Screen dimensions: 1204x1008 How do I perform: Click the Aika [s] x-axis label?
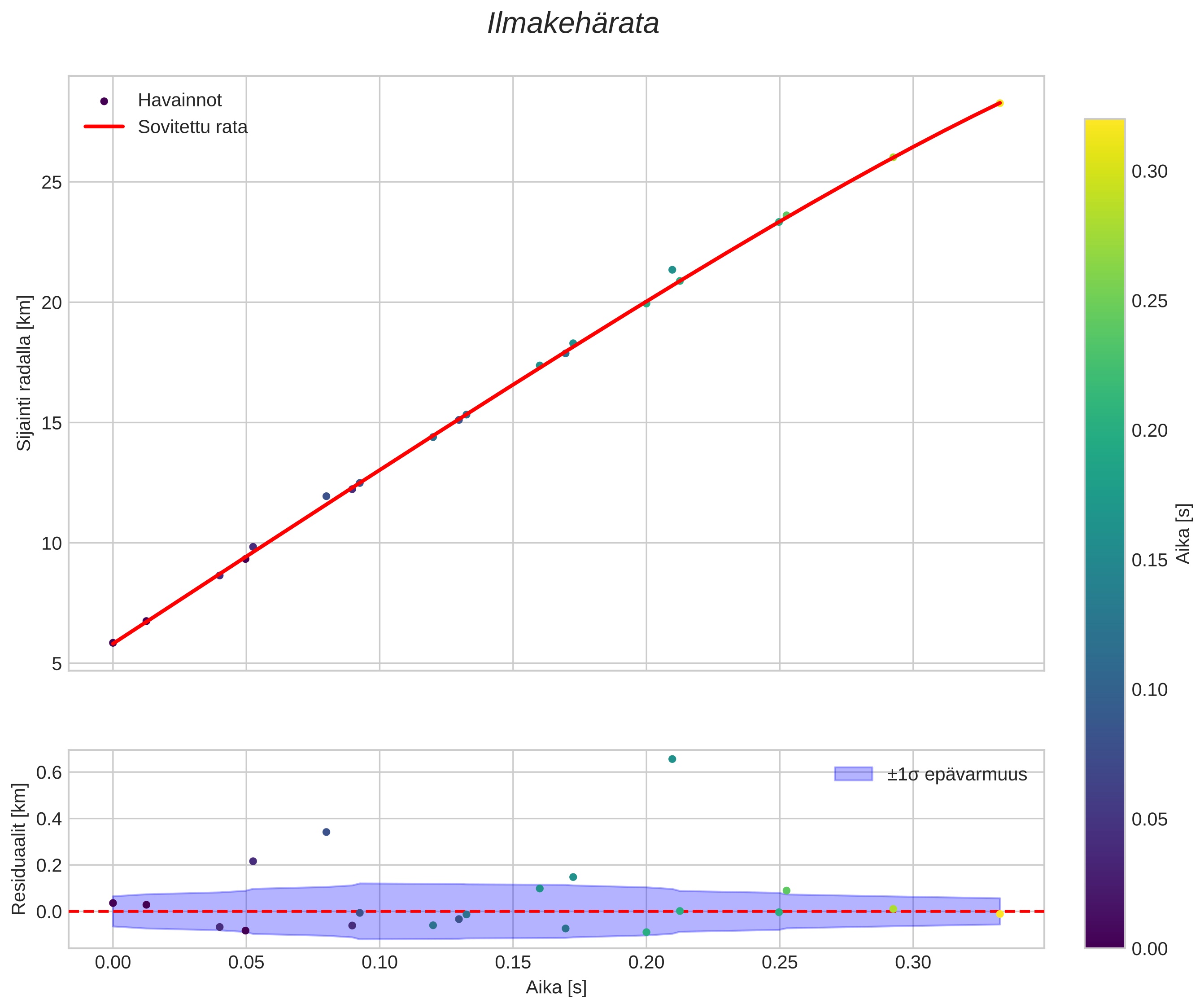pyautogui.click(x=555, y=987)
